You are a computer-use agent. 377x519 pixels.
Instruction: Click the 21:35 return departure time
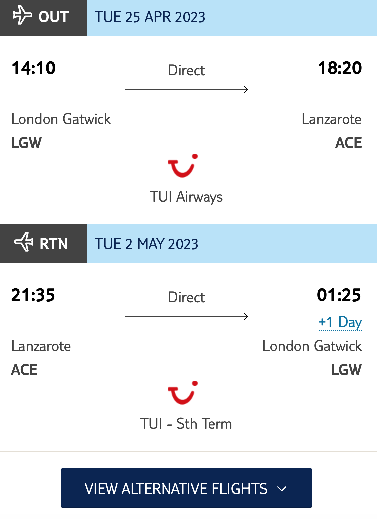click(x=33, y=295)
